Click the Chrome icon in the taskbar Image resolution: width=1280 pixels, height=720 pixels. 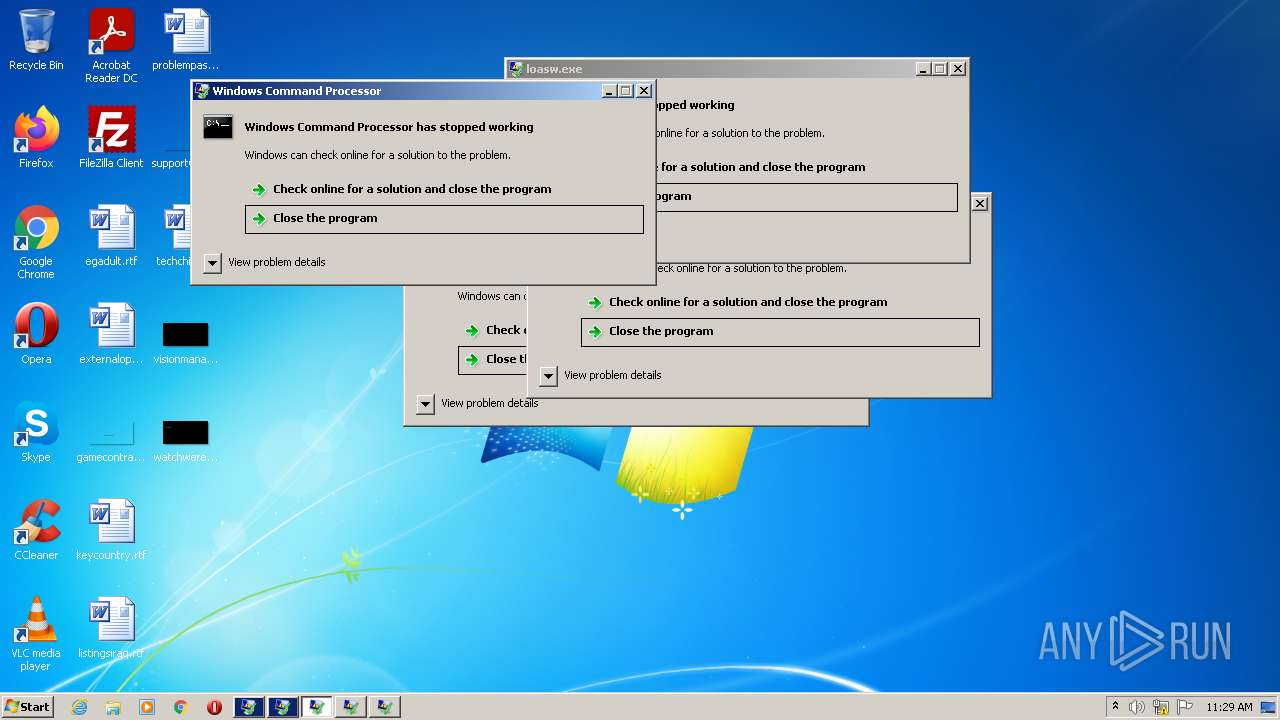tap(180, 707)
